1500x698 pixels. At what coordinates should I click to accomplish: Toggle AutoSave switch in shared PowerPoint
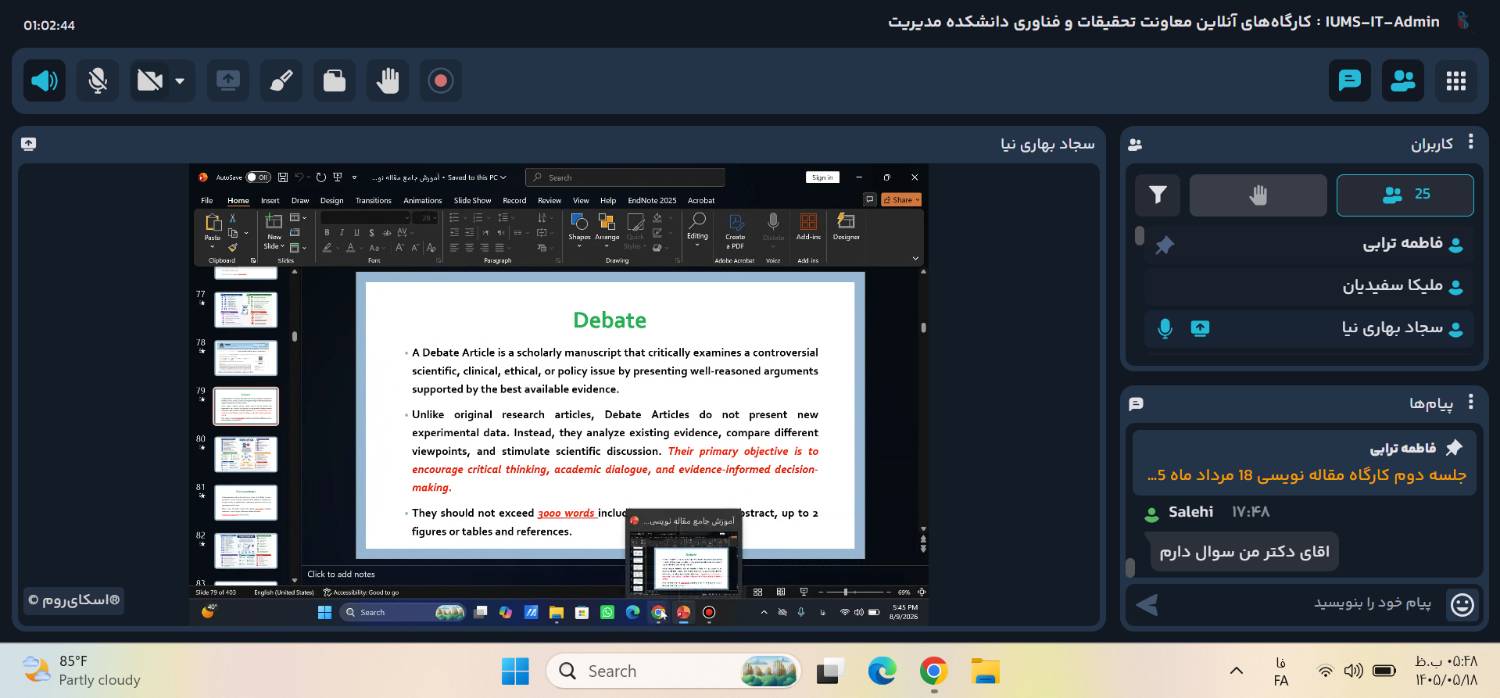(258, 177)
